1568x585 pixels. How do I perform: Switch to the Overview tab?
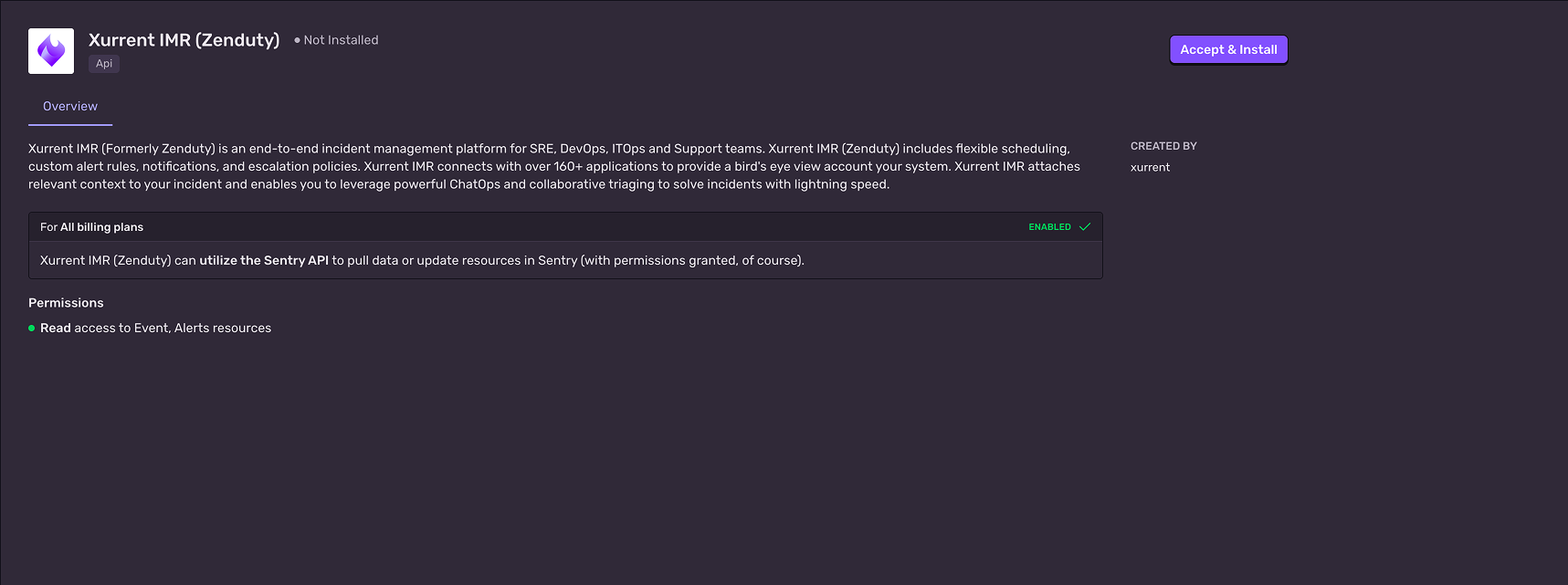tap(70, 107)
